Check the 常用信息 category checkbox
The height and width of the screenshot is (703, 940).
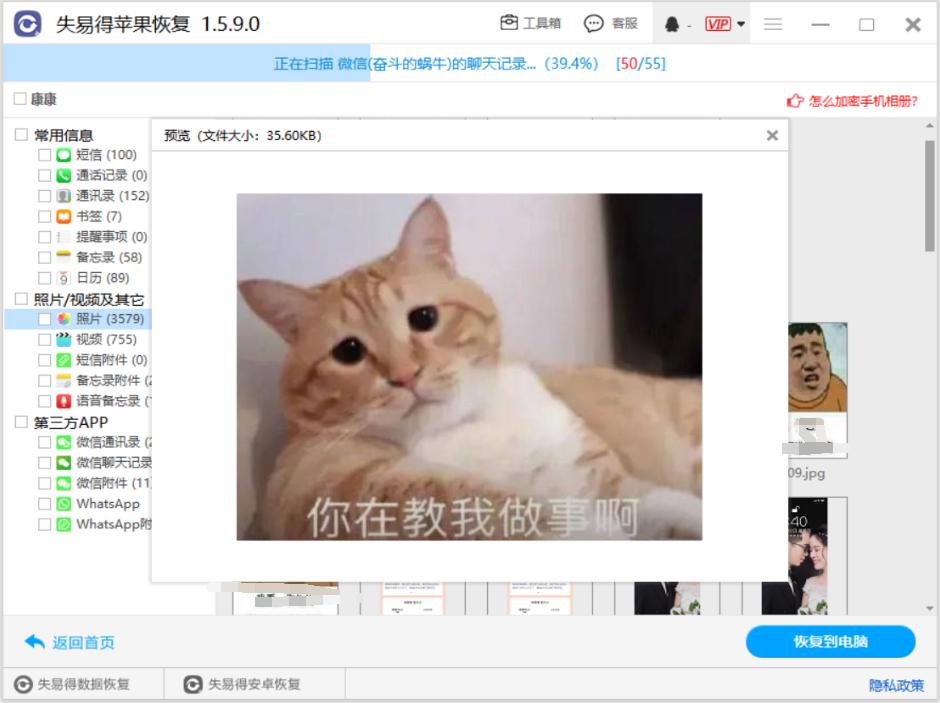pos(21,134)
